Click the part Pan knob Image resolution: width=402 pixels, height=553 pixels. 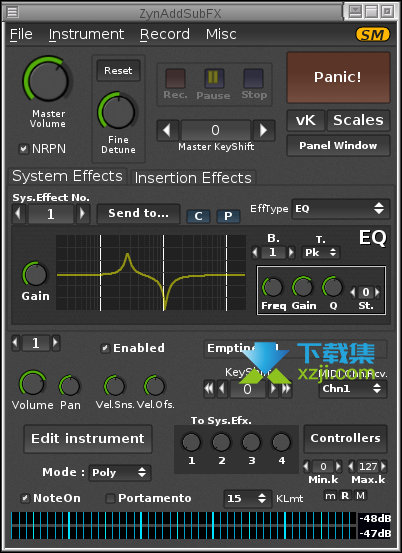tap(70, 386)
